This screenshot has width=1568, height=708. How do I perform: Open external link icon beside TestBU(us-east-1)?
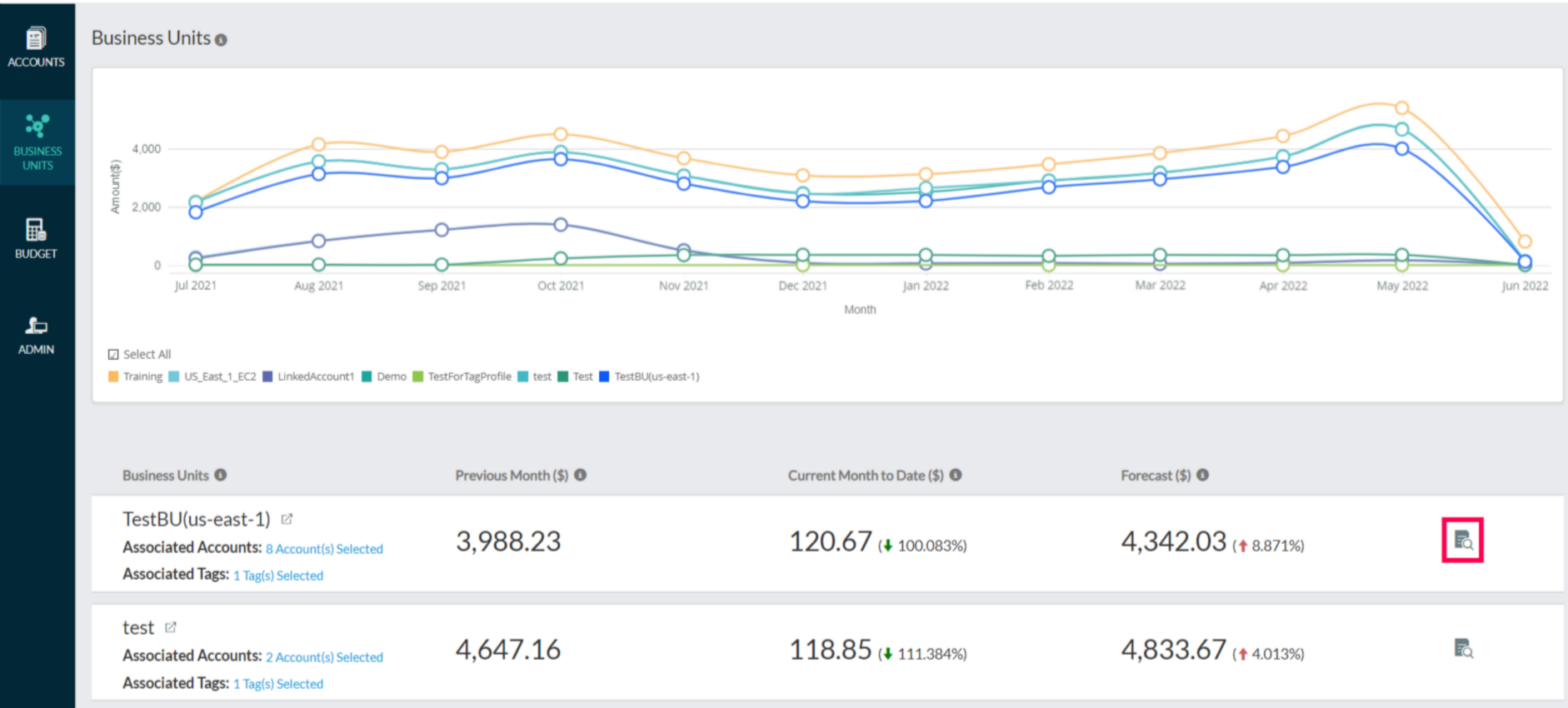coord(287,519)
